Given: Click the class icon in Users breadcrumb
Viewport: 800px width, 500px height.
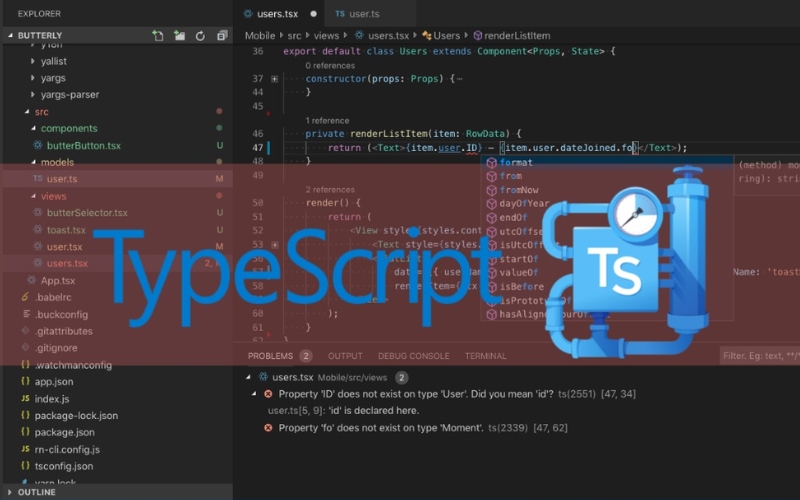Looking at the screenshot, I should (427, 36).
